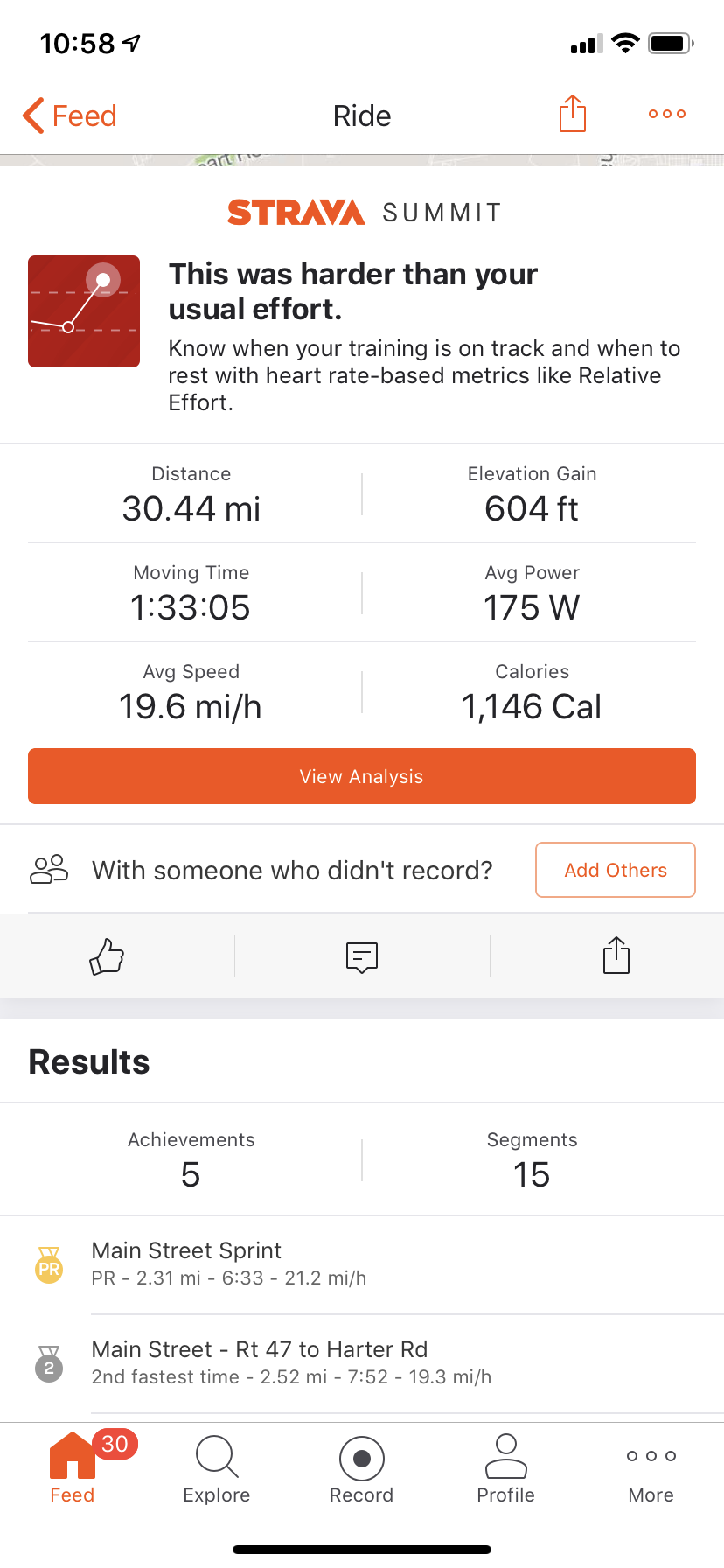Tap the Segments count of 15
724x1568 pixels.
[532, 1174]
